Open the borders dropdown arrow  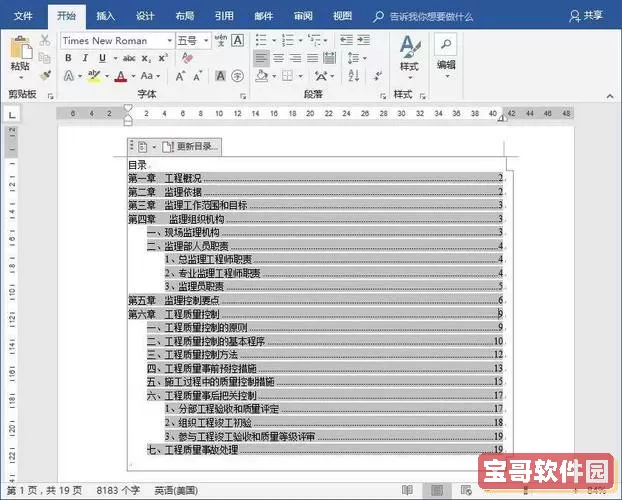pyautogui.click(x=300, y=76)
